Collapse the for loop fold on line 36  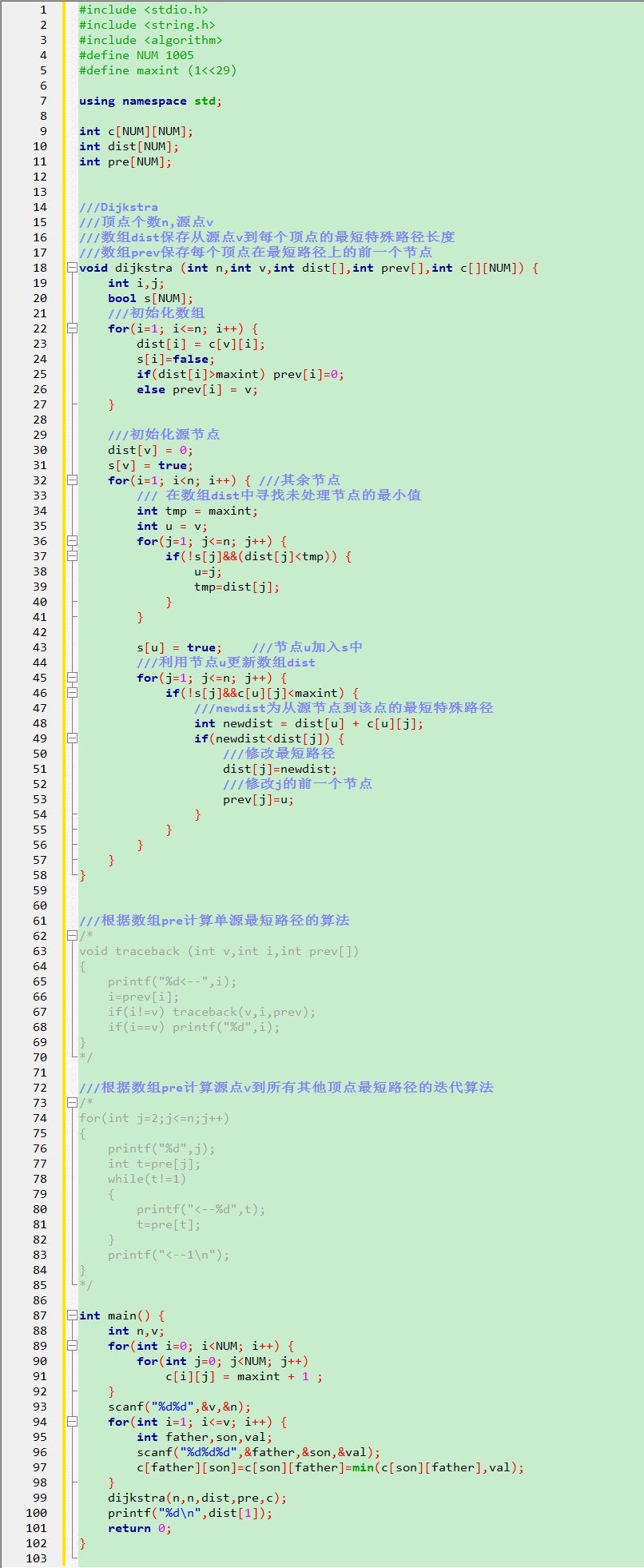[72, 541]
